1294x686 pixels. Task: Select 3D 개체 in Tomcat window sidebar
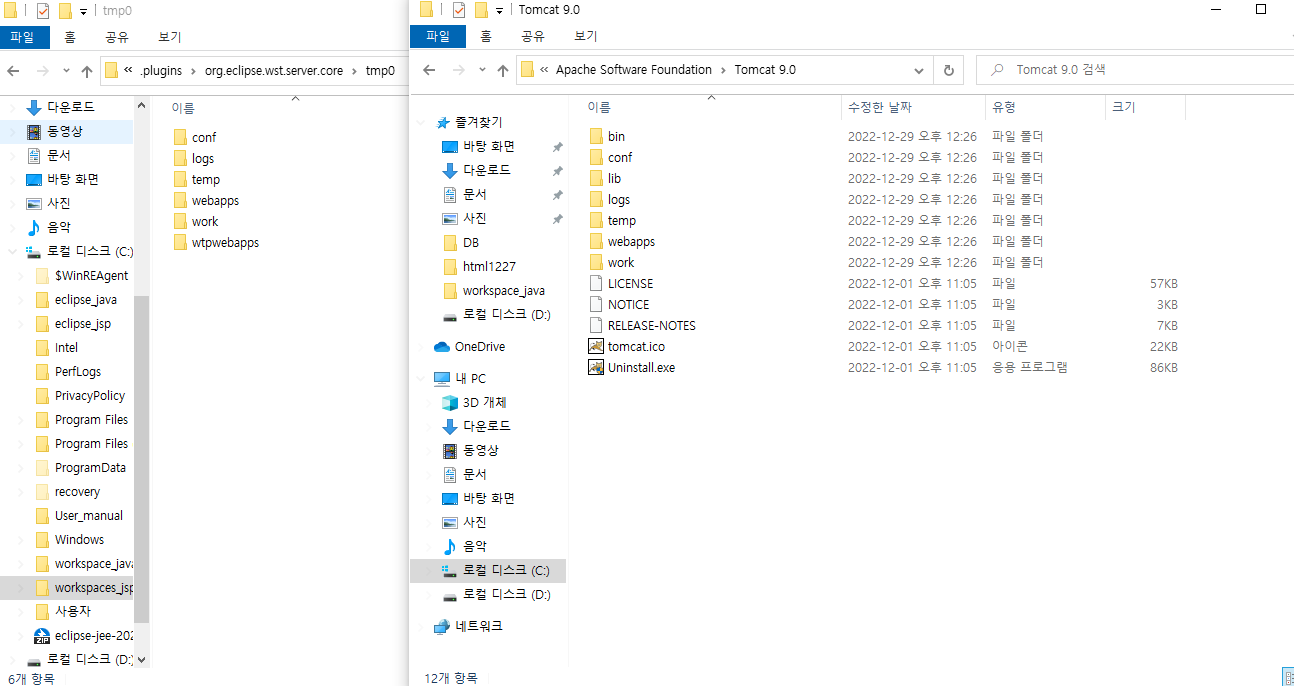click(484, 402)
